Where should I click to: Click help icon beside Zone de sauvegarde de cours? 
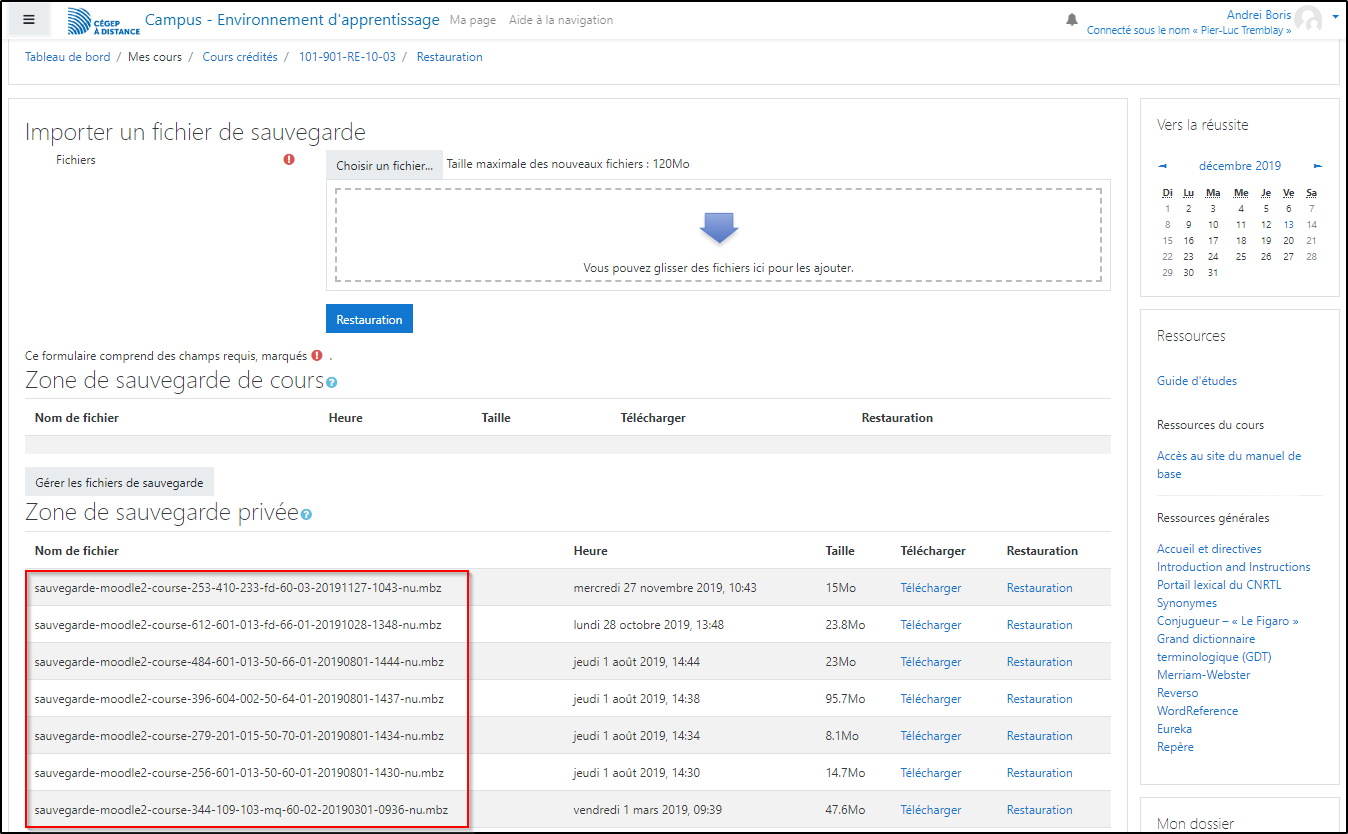pyautogui.click(x=331, y=382)
